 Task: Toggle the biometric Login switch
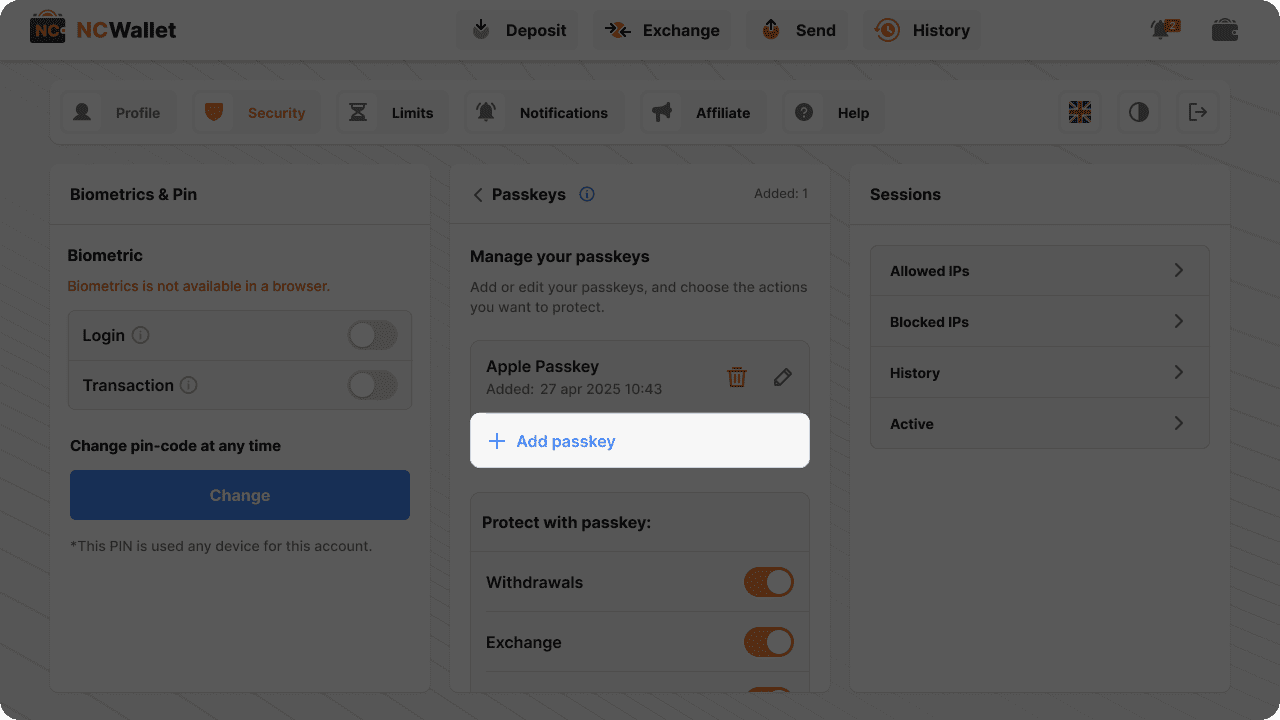(x=373, y=335)
